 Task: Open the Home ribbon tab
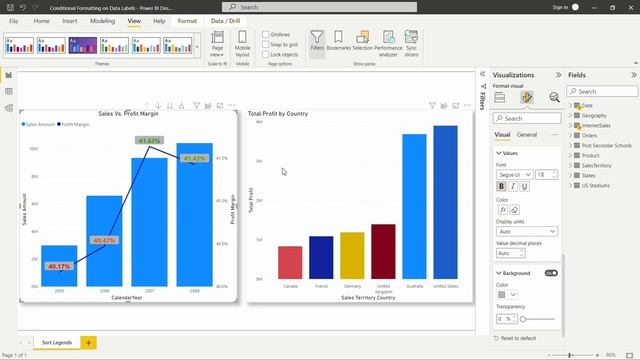coord(41,21)
